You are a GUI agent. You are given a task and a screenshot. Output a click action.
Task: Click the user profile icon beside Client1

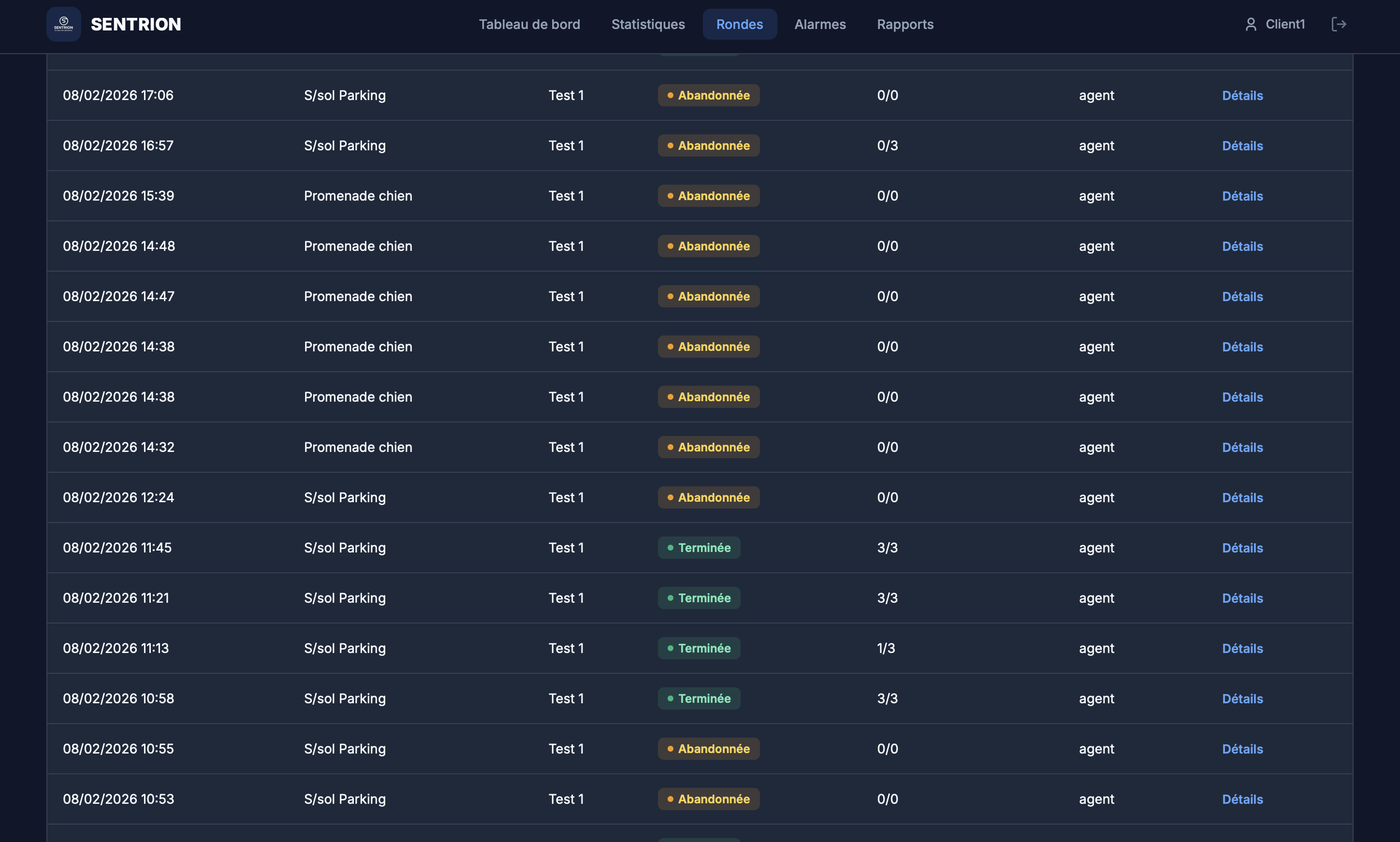tap(1250, 24)
